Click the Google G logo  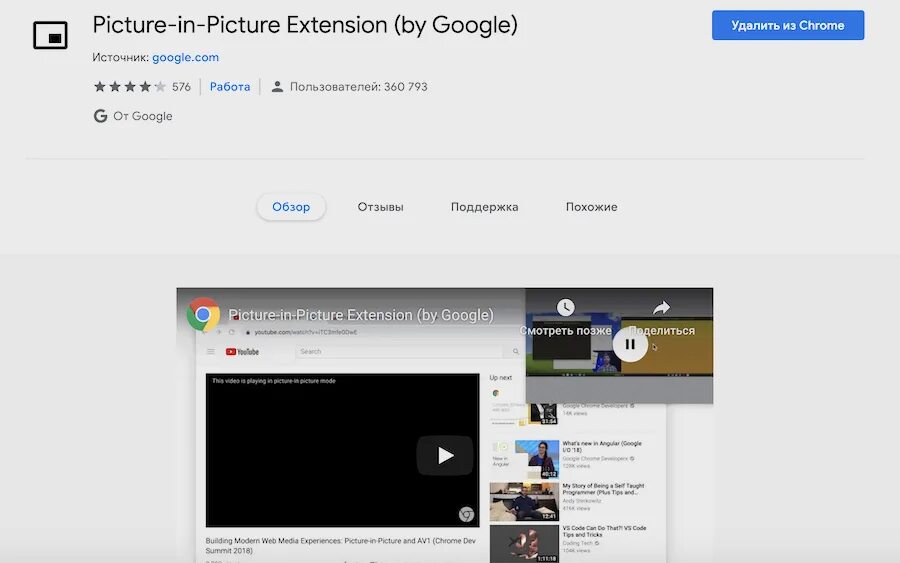(x=100, y=116)
